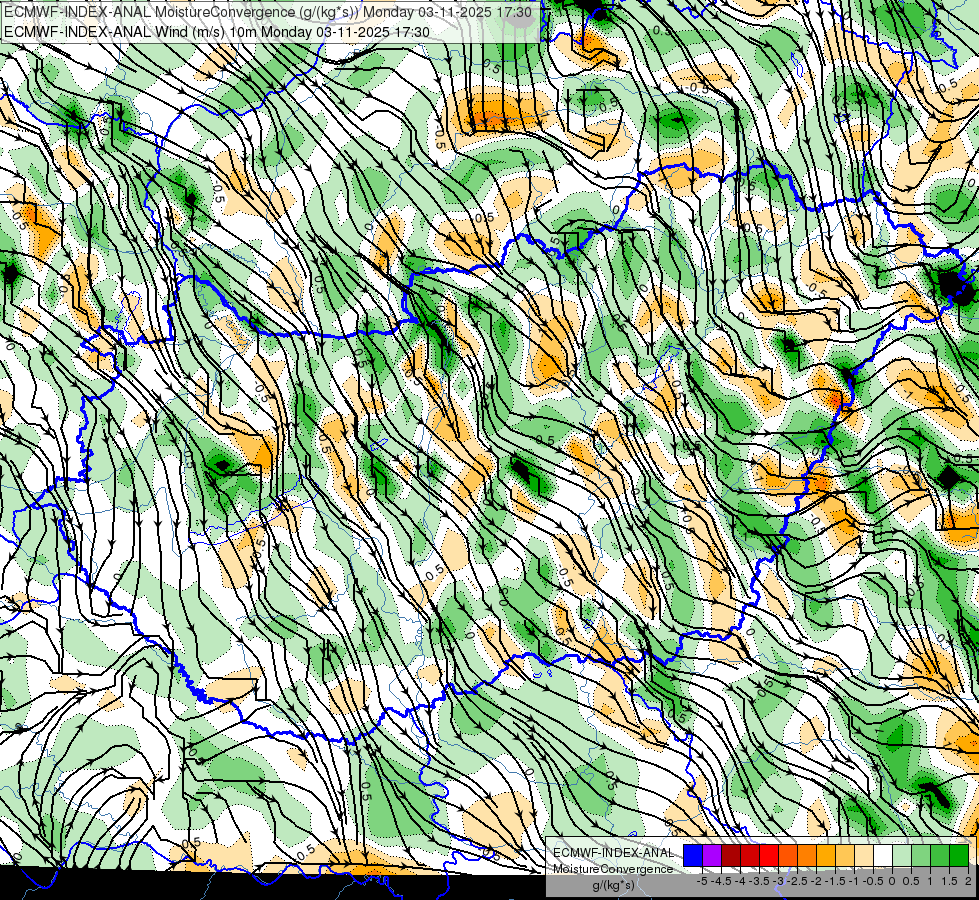This screenshot has width=979, height=900.
Task: Click the legend units g/(kg*s)
Action: click(x=613, y=885)
